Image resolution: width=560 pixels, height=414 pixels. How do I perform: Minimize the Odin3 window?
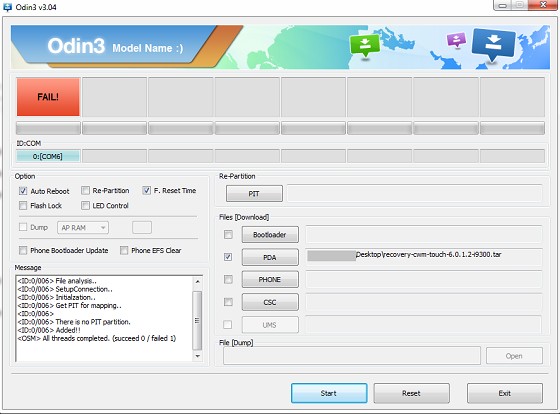tap(502, 5)
